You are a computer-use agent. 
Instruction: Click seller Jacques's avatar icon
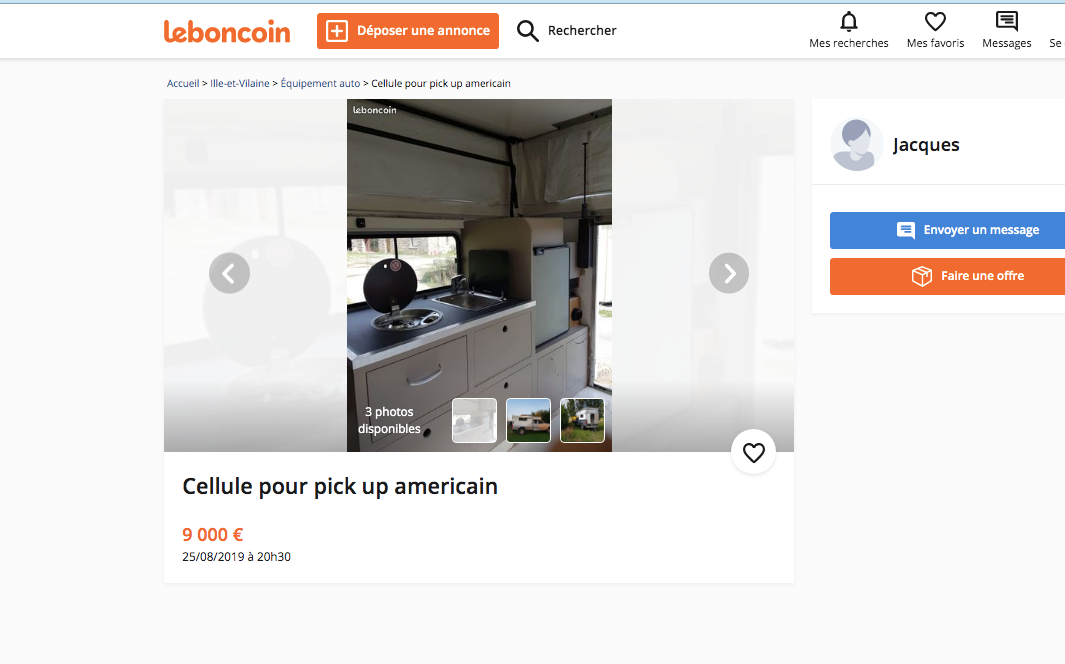(856, 145)
